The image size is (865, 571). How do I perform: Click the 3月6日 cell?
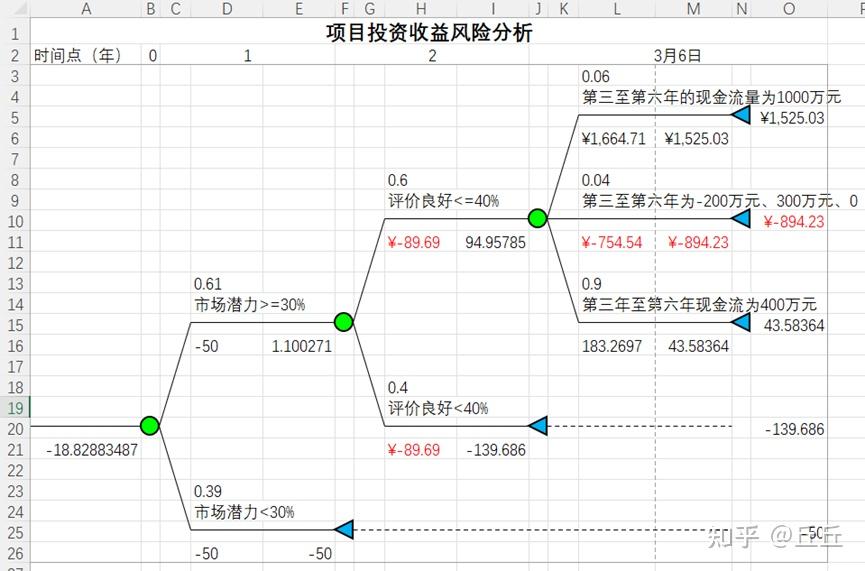pyautogui.click(x=677, y=56)
